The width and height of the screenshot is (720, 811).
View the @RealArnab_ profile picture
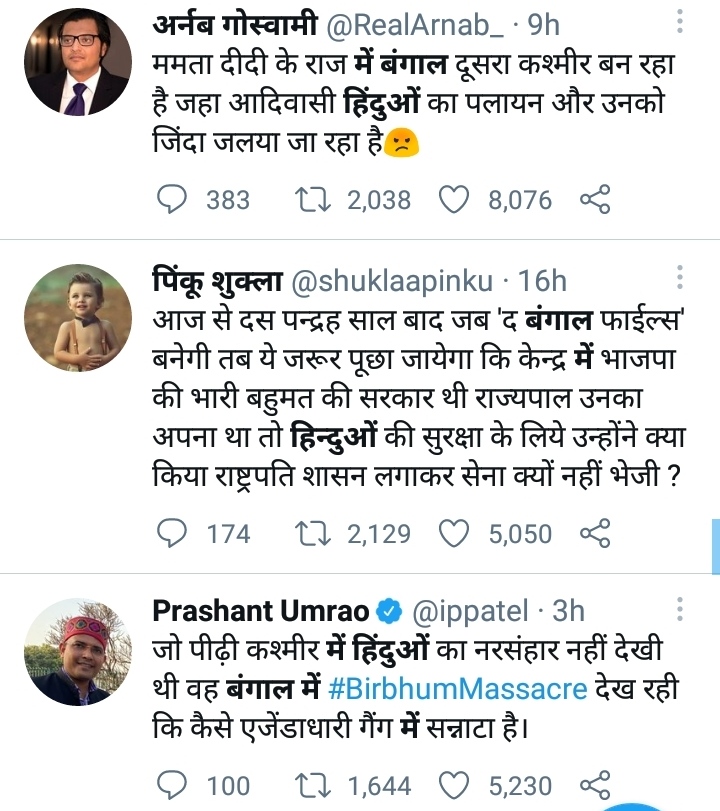(79, 77)
